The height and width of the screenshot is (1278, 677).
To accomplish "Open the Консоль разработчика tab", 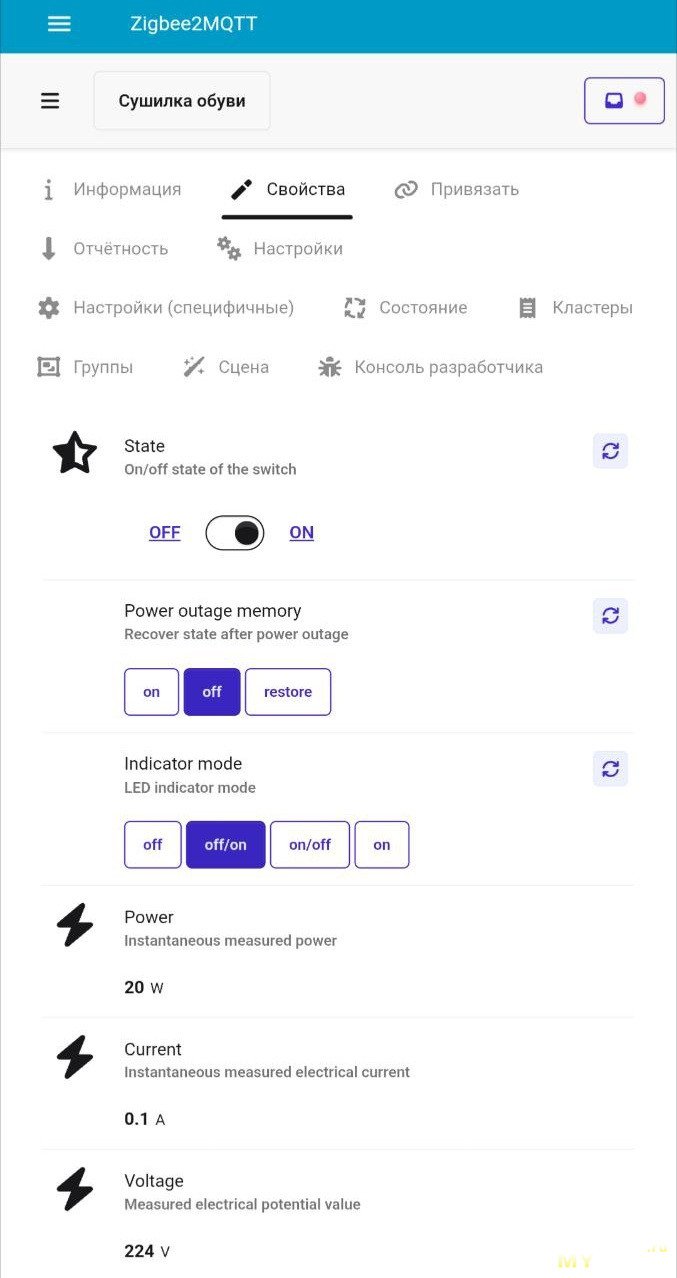I will click(x=431, y=367).
